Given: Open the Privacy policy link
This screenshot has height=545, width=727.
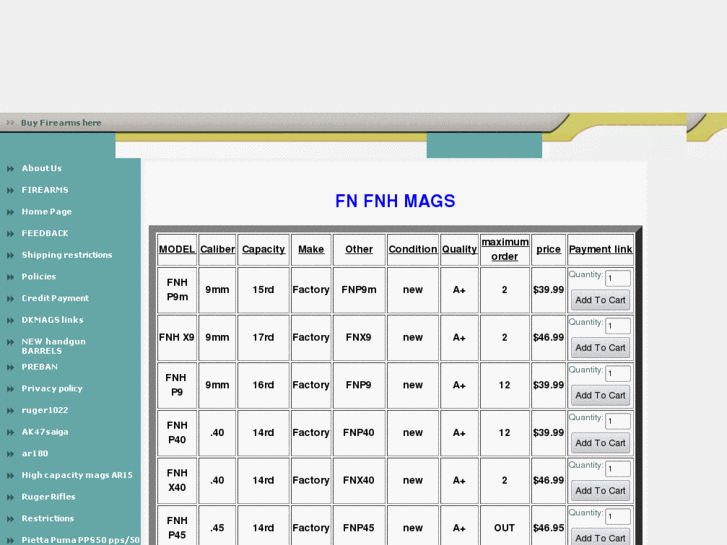Looking at the screenshot, I should pyautogui.click(x=52, y=389).
